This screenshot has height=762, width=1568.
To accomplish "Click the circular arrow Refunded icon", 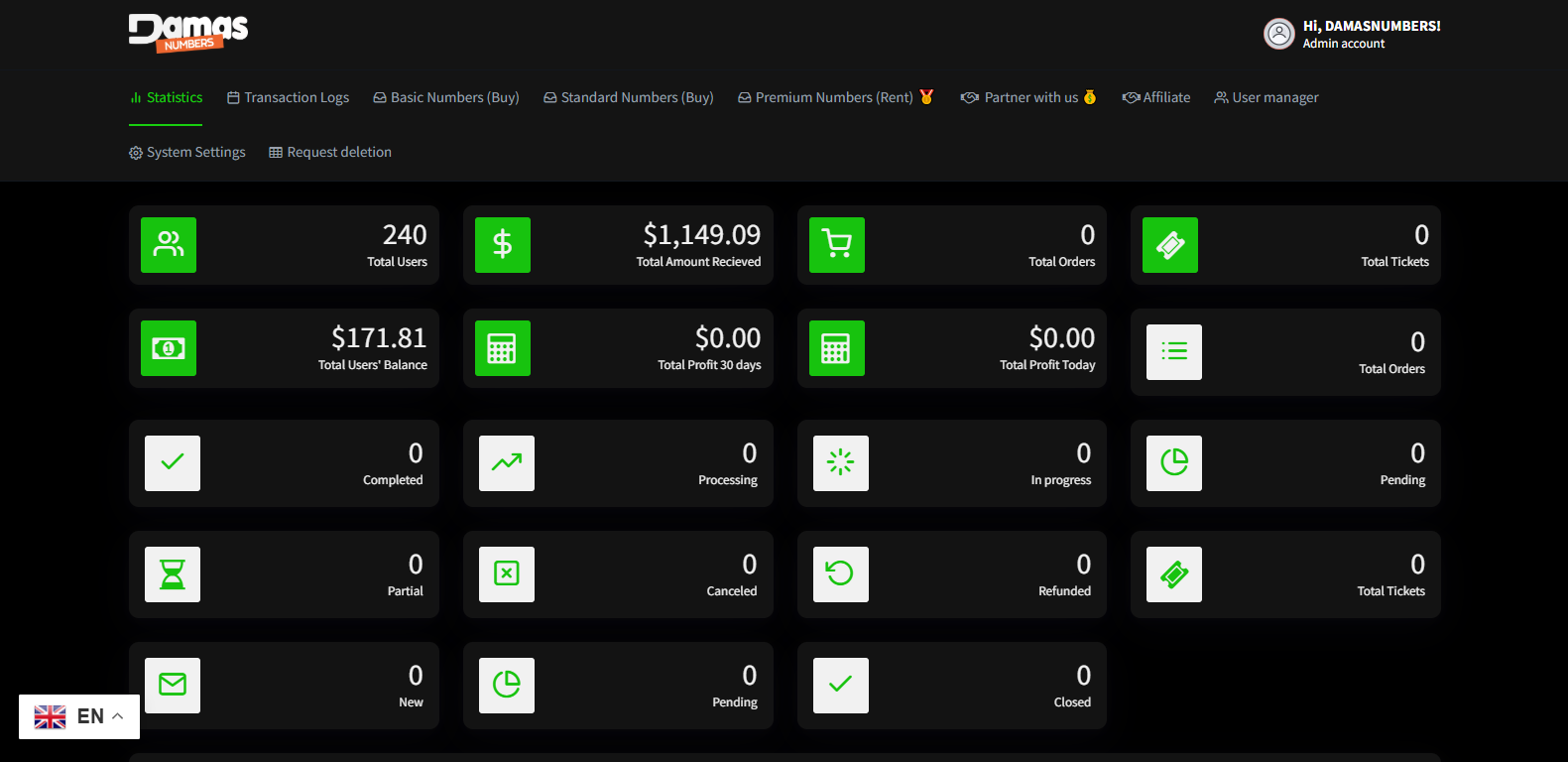I will 841,574.
